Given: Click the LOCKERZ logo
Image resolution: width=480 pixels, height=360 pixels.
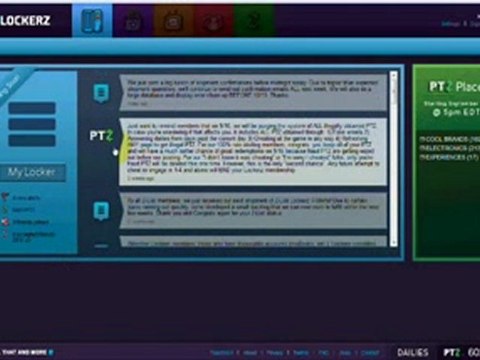Looking at the screenshot, I should click(25, 21).
